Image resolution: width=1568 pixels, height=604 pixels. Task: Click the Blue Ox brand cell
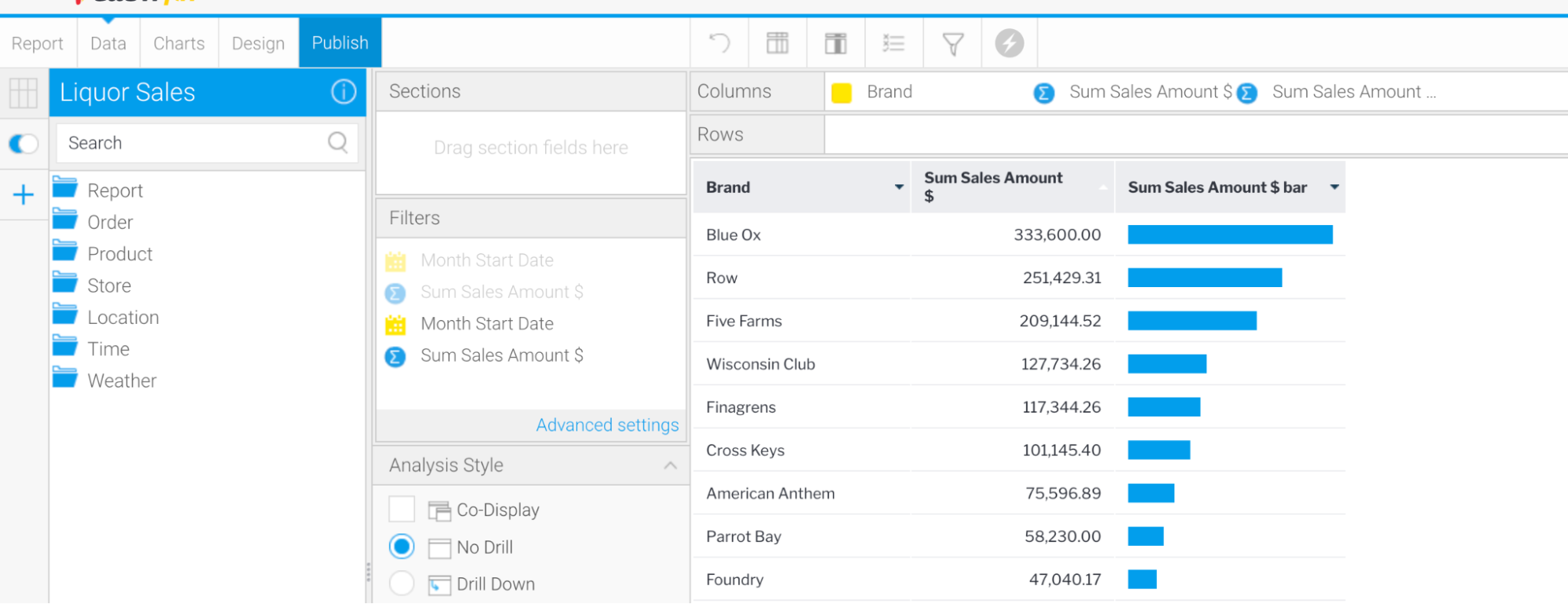coord(802,235)
